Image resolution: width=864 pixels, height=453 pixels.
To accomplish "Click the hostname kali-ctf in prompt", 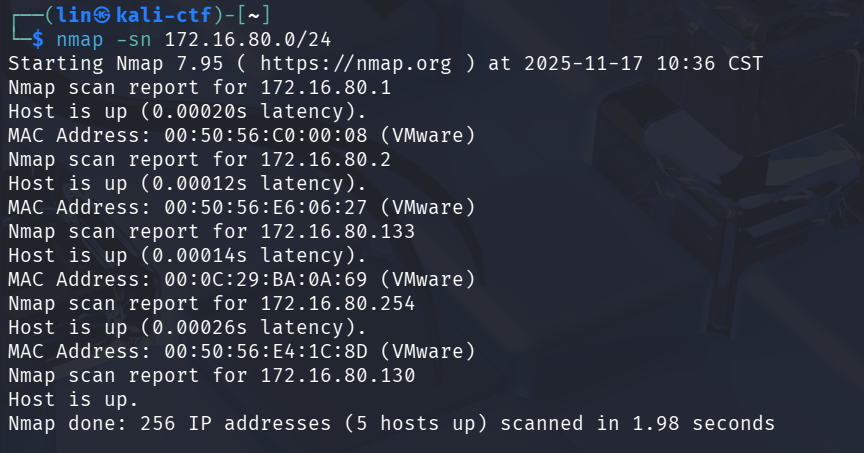I will (x=164, y=15).
